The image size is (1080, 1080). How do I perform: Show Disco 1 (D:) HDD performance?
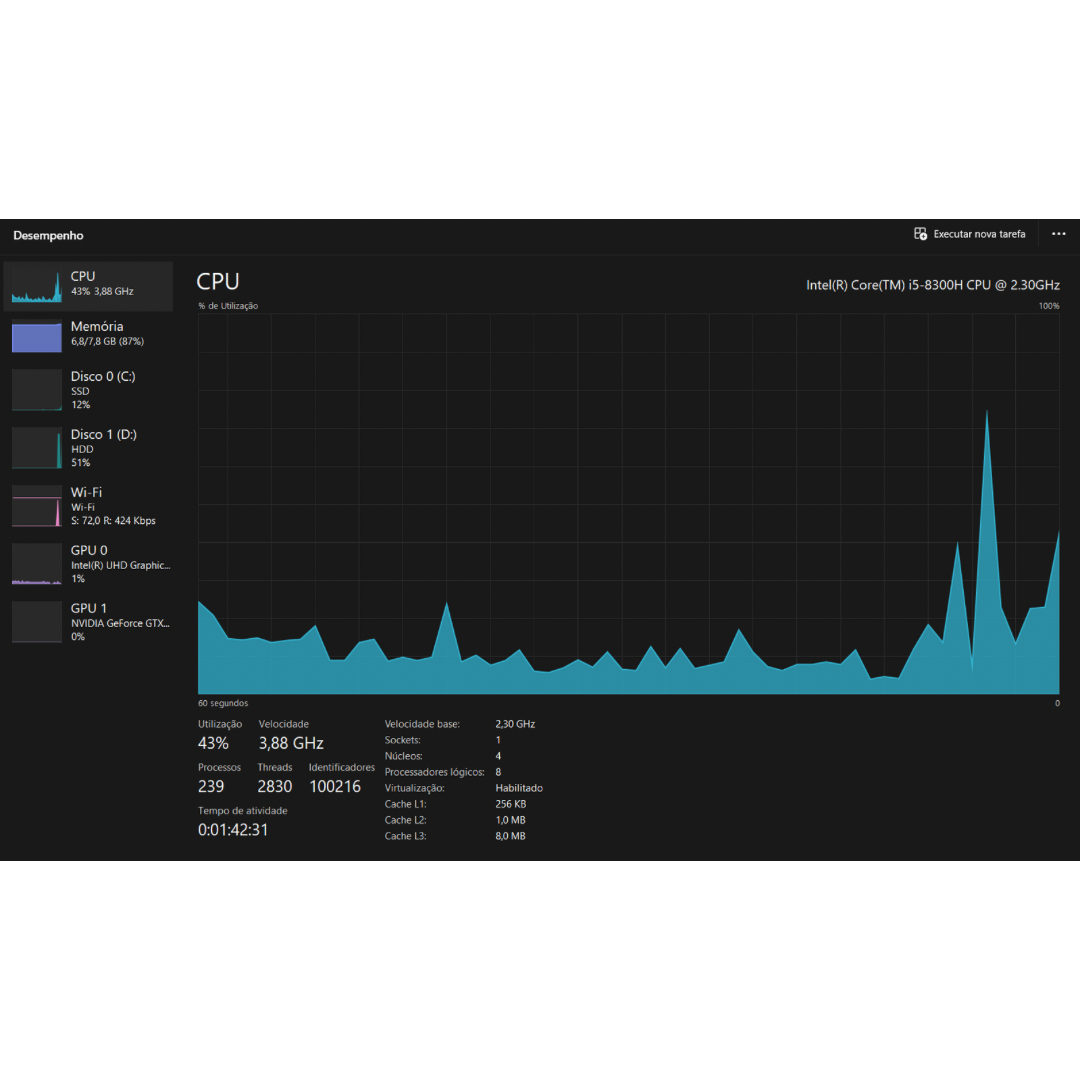pyautogui.click(x=104, y=448)
